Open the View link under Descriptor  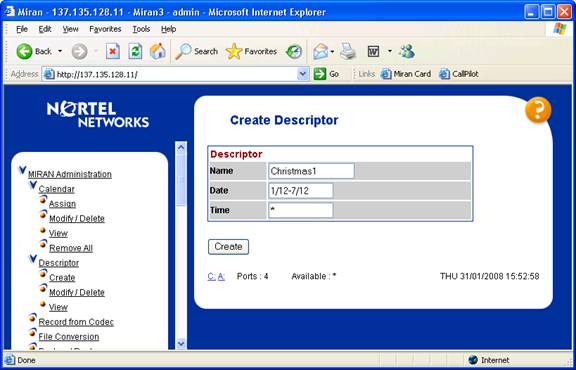pyautogui.click(x=58, y=307)
